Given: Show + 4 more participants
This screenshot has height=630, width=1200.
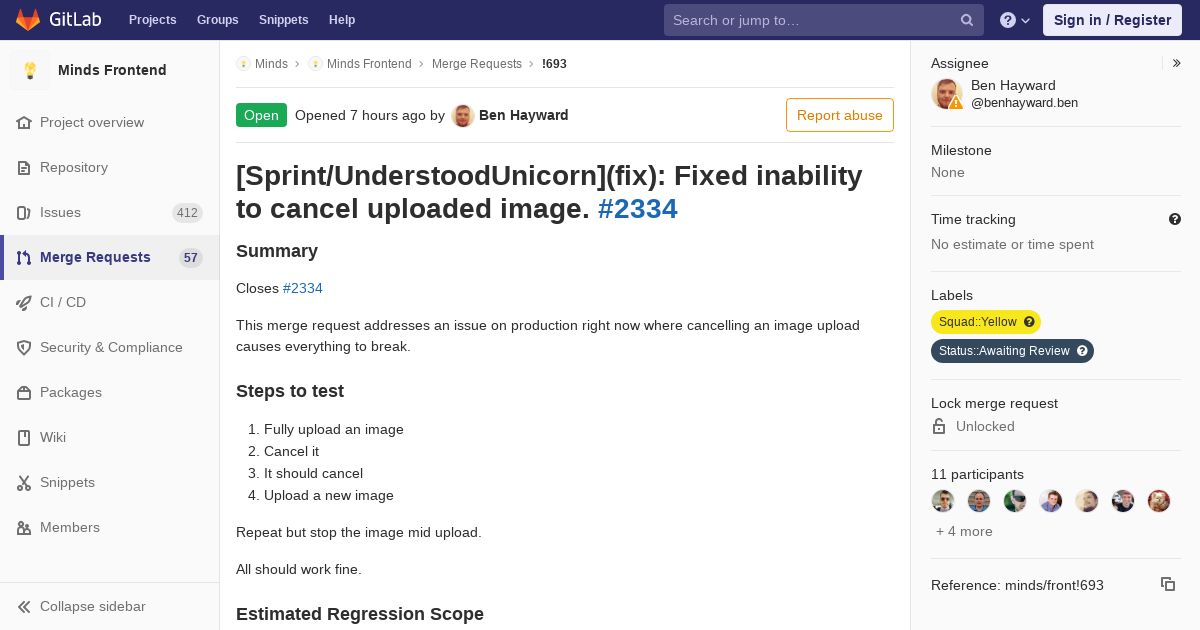Looking at the screenshot, I should pyautogui.click(x=964, y=531).
